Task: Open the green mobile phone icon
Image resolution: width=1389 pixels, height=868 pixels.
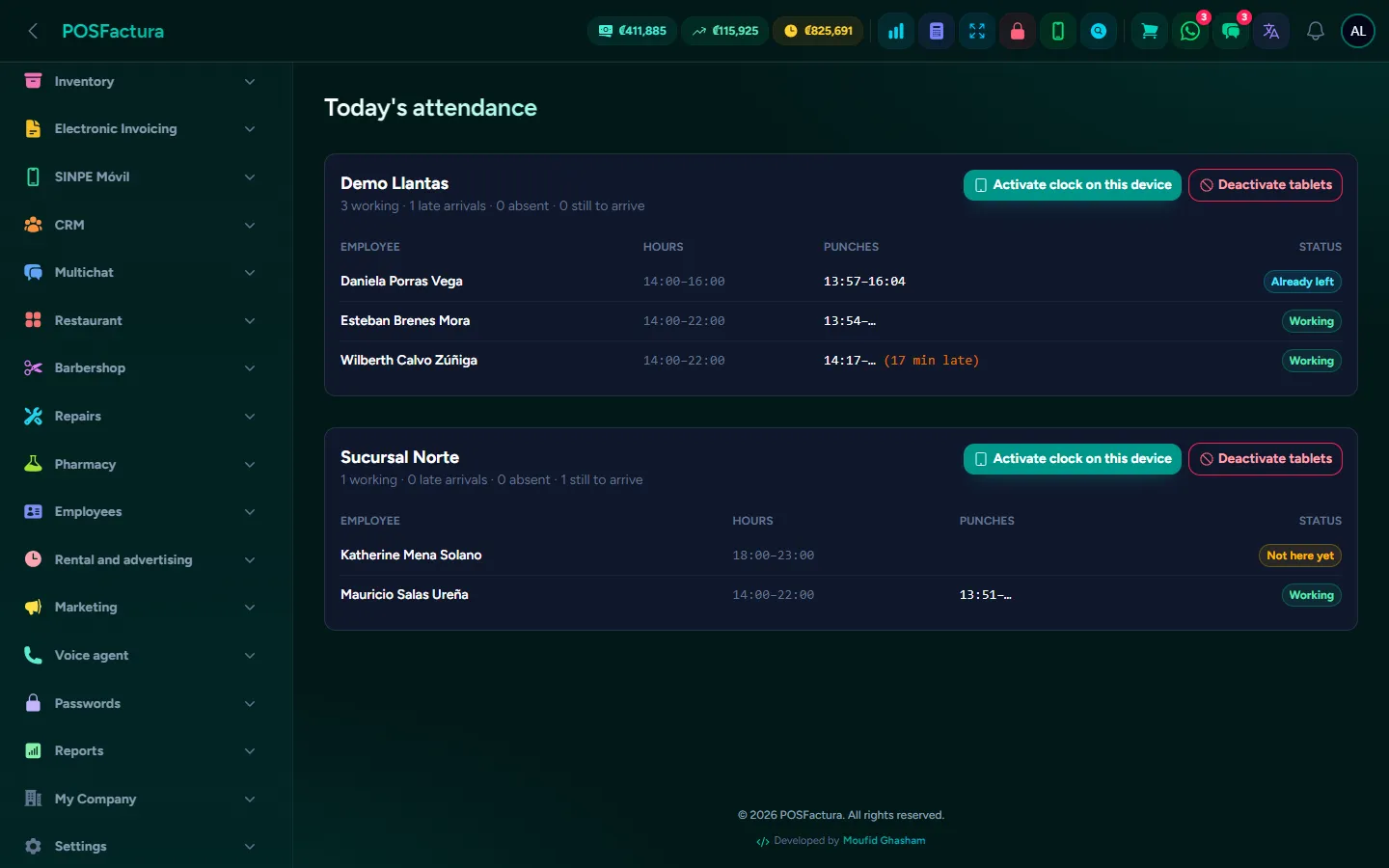Action: [x=1058, y=31]
